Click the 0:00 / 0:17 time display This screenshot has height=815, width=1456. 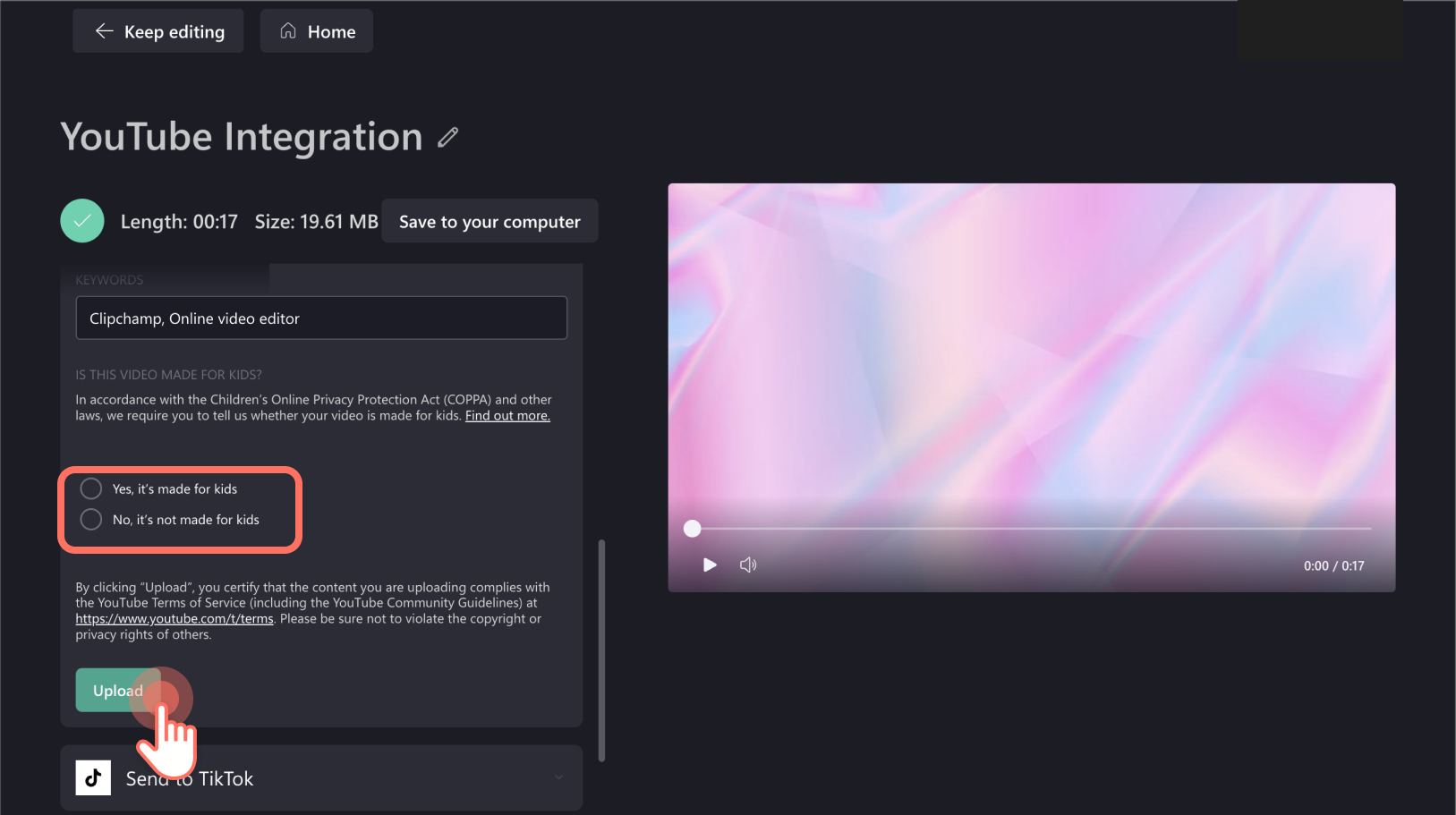(1333, 566)
